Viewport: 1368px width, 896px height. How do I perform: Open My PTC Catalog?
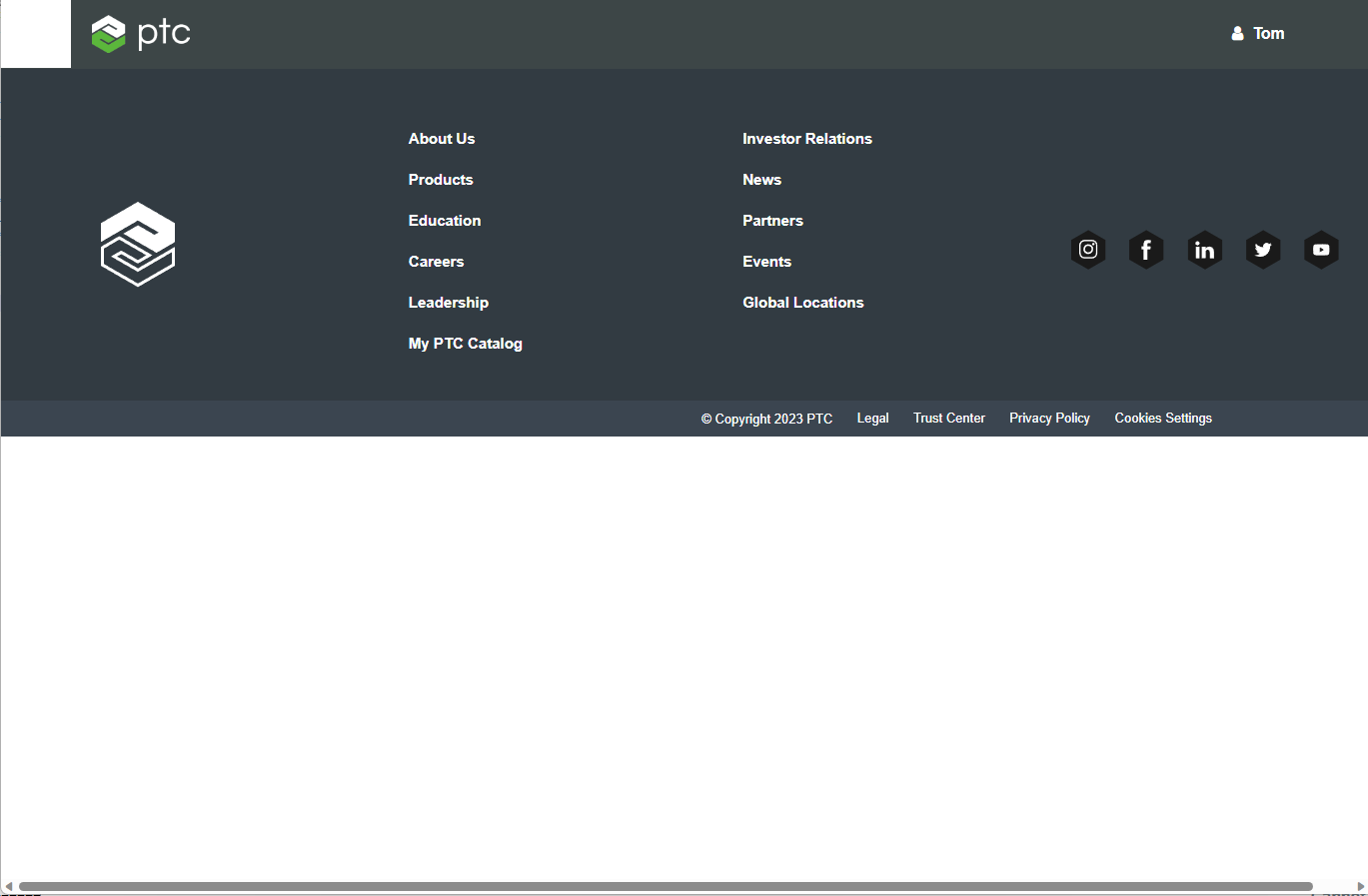pyautogui.click(x=465, y=344)
